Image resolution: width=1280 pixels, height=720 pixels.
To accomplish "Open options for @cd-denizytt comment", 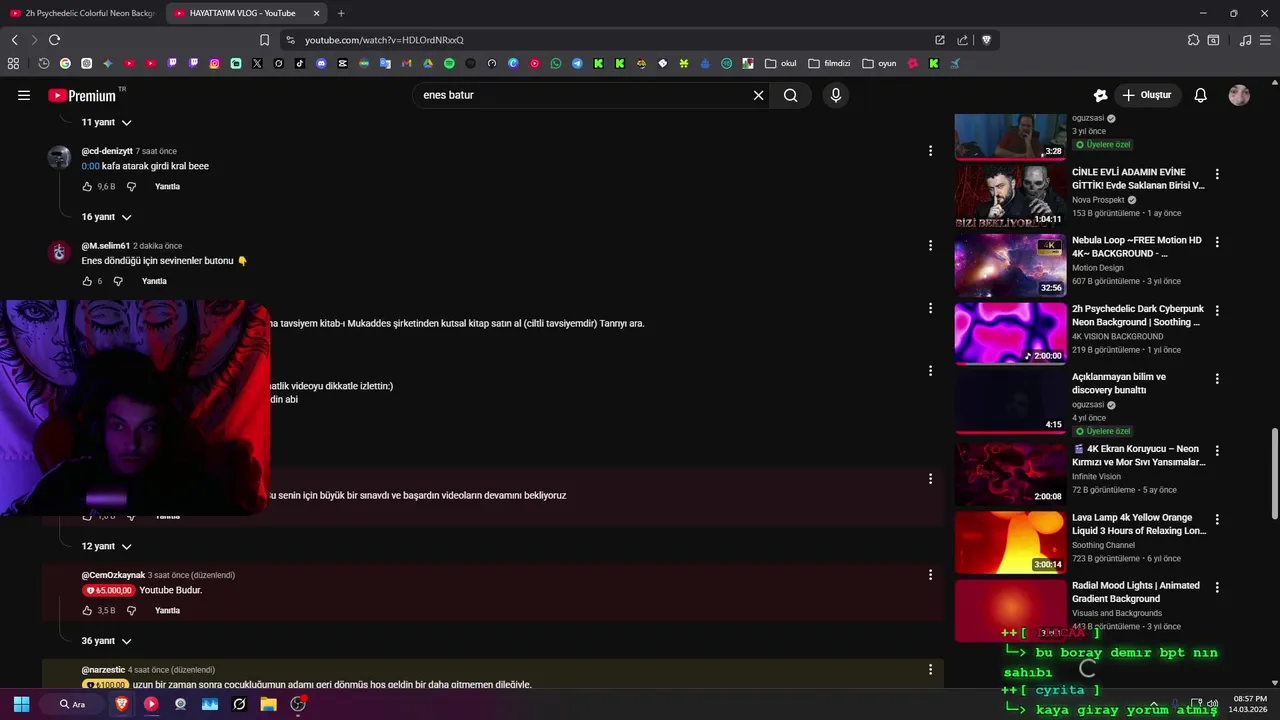I will (930, 151).
